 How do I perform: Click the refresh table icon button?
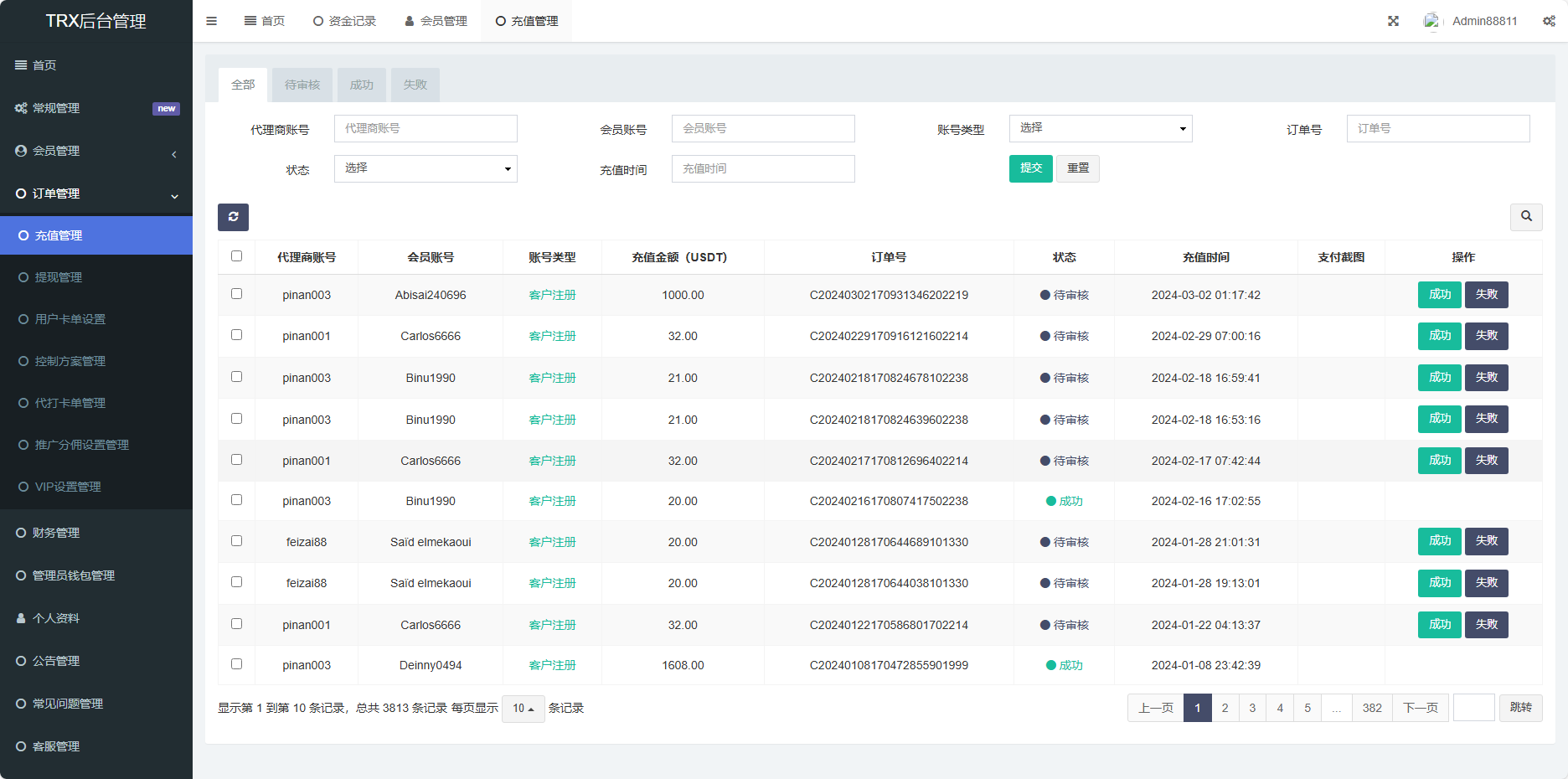tap(233, 217)
